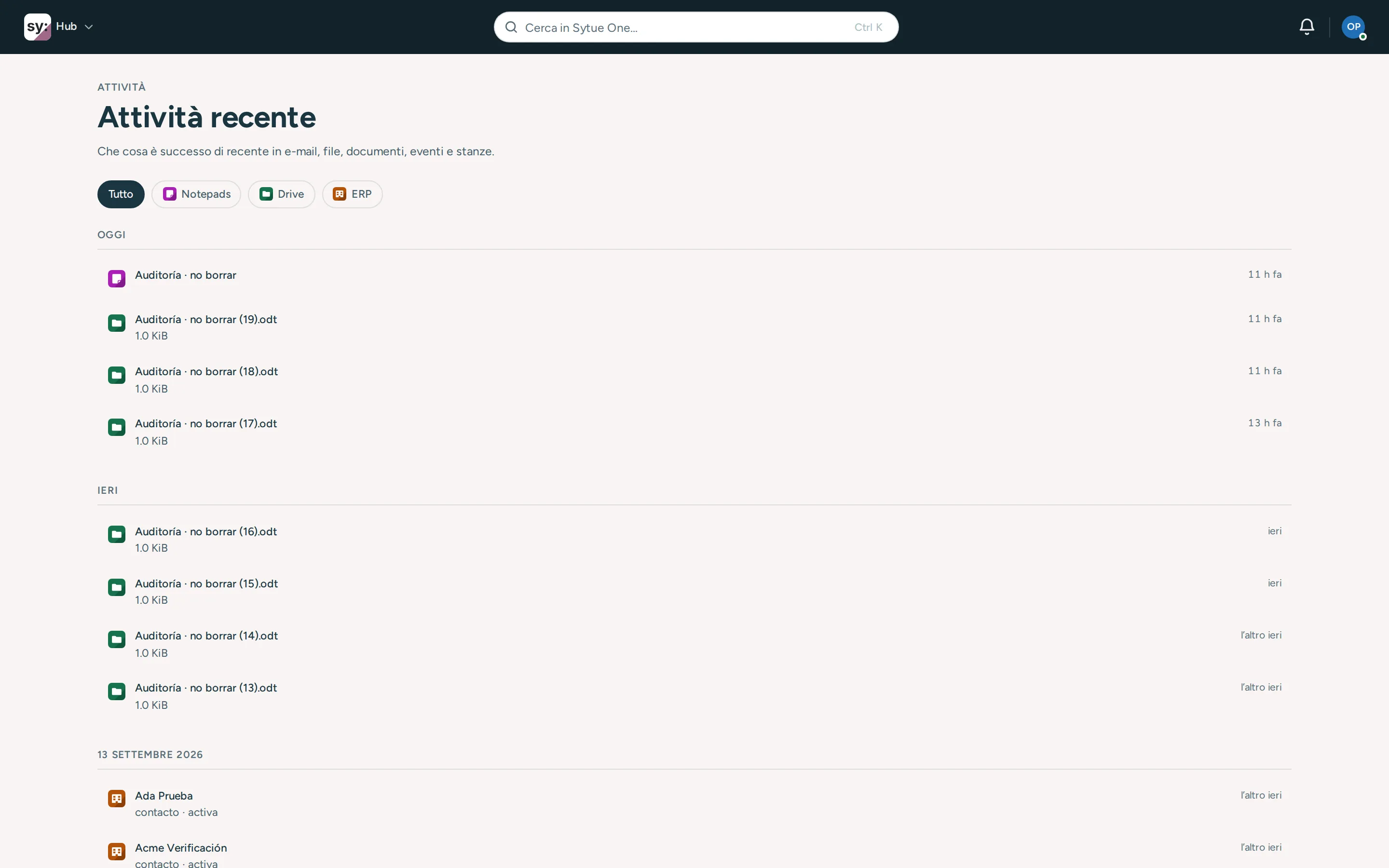Viewport: 1389px width, 868px height.
Task: Click the ERP icon next to Ada Prueba
Action: pos(117,799)
